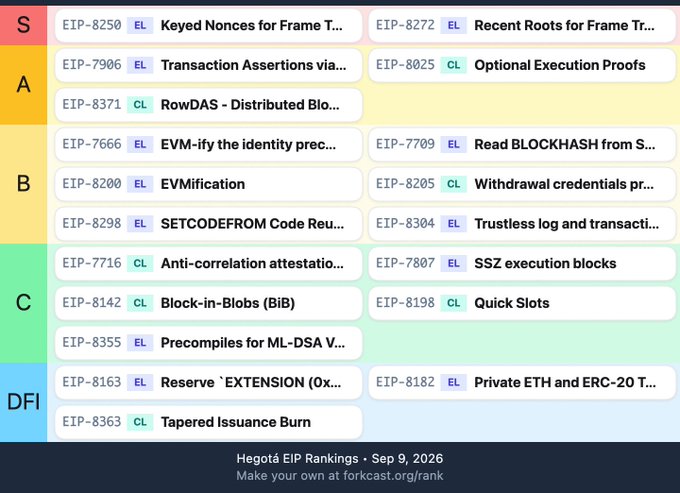Click the EIP-8163 number text
Viewport: 680px width, 493px height.
coord(92,382)
